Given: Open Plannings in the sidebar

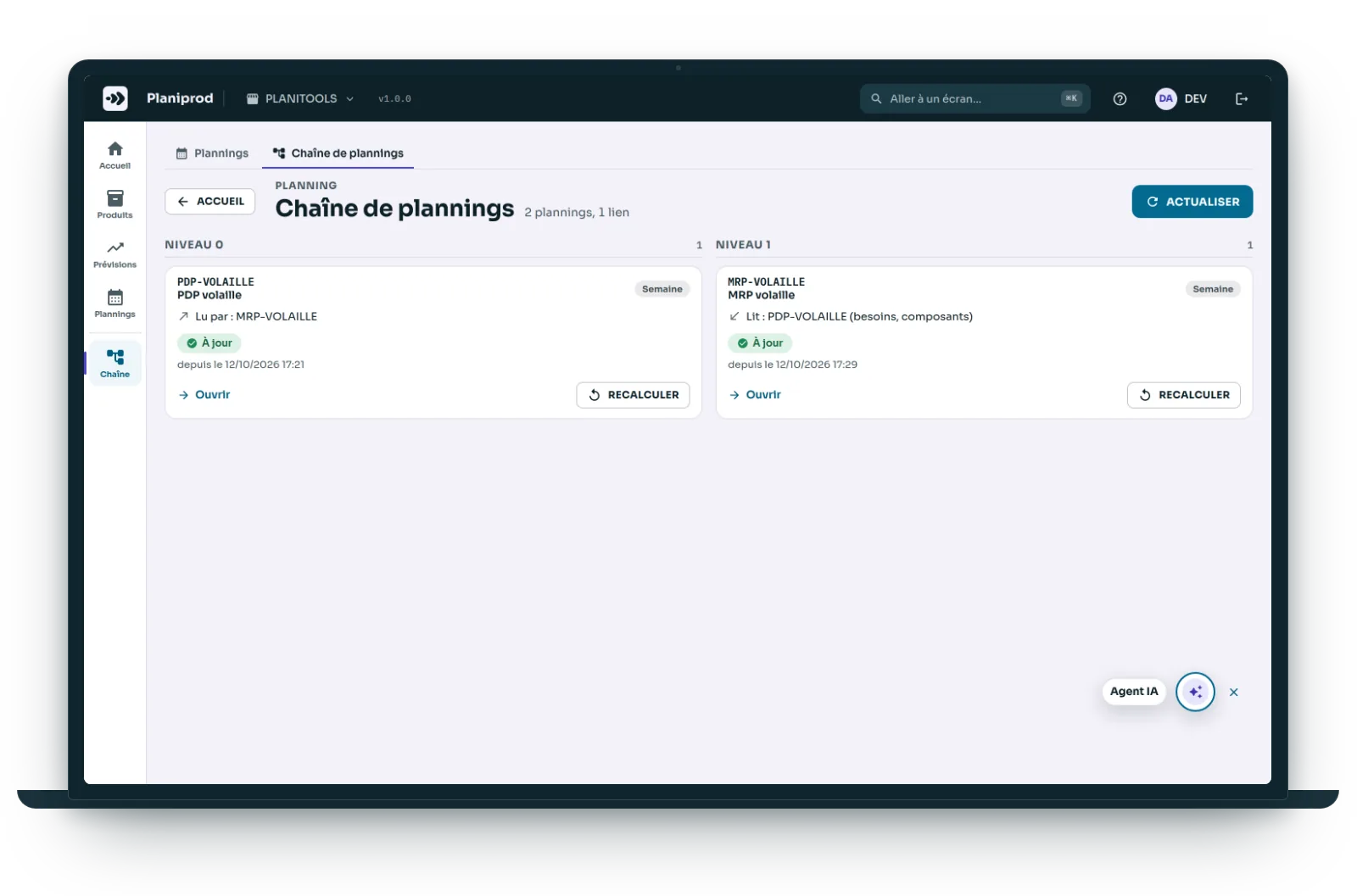Looking at the screenshot, I should click(115, 303).
